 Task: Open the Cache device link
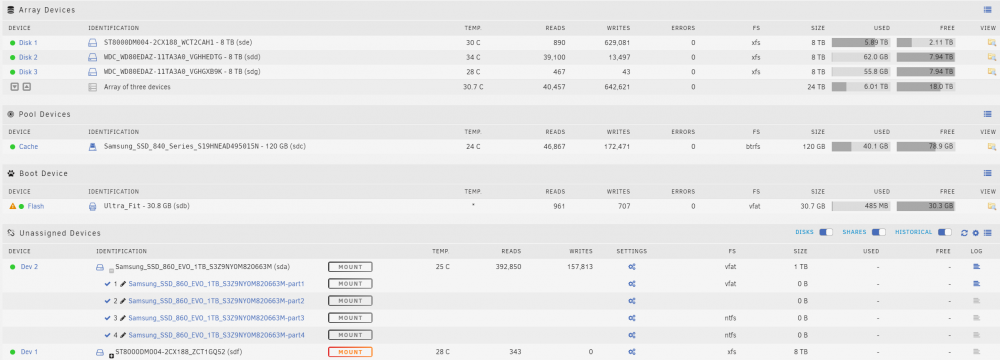click(28, 146)
